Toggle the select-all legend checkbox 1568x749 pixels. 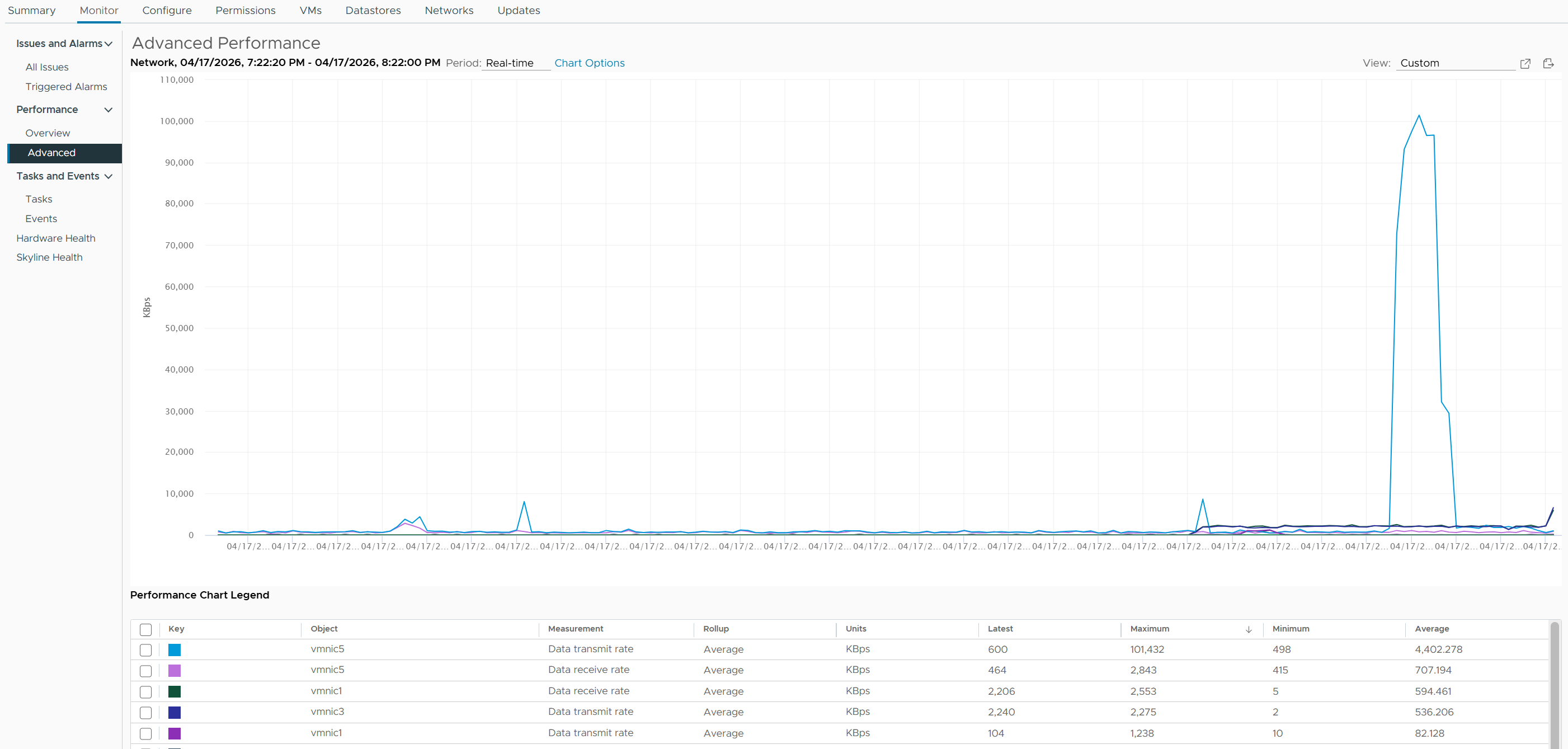click(x=145, y=629)
